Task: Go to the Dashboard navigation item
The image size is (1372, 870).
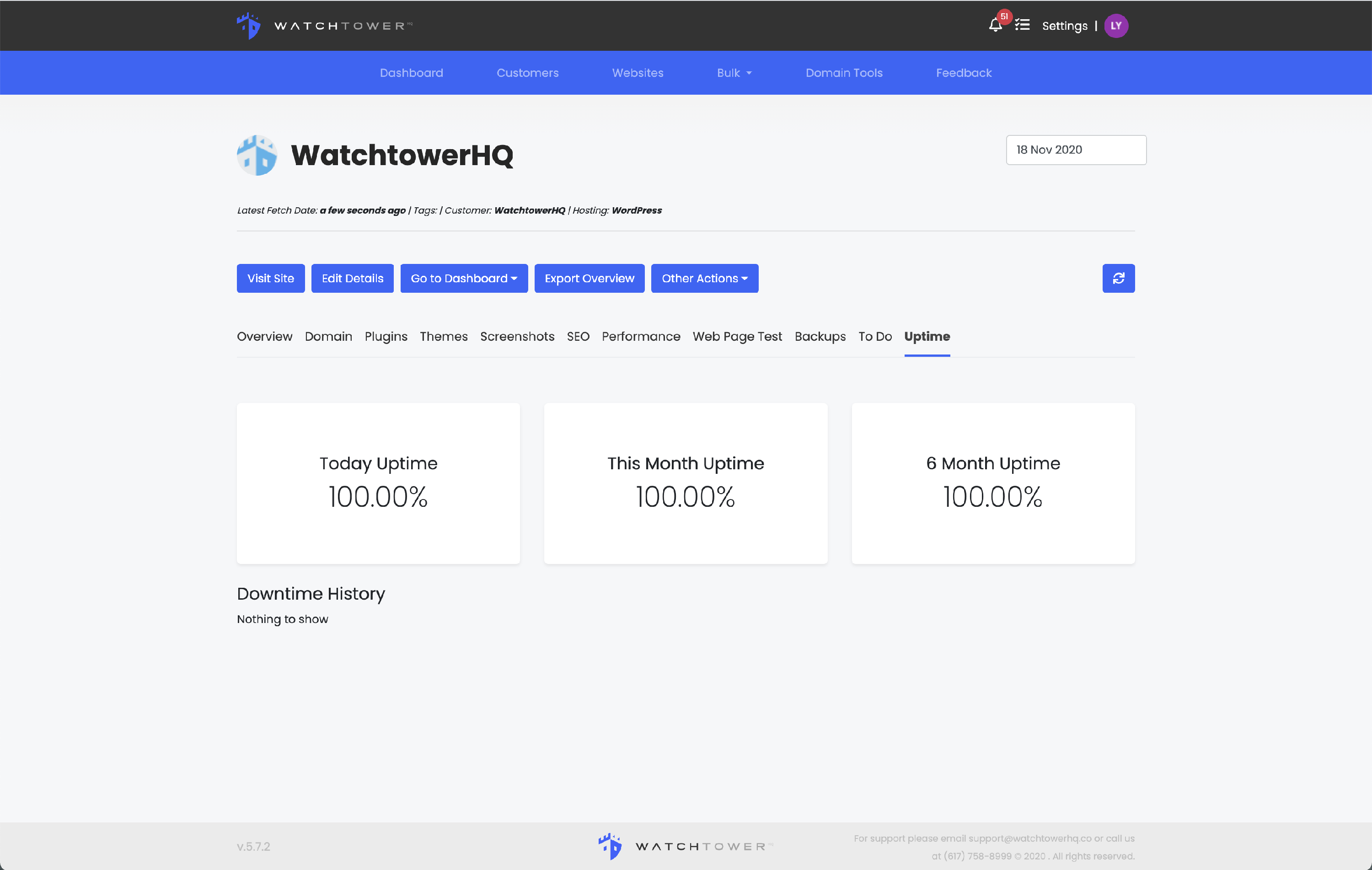Action: coord(411,73)
